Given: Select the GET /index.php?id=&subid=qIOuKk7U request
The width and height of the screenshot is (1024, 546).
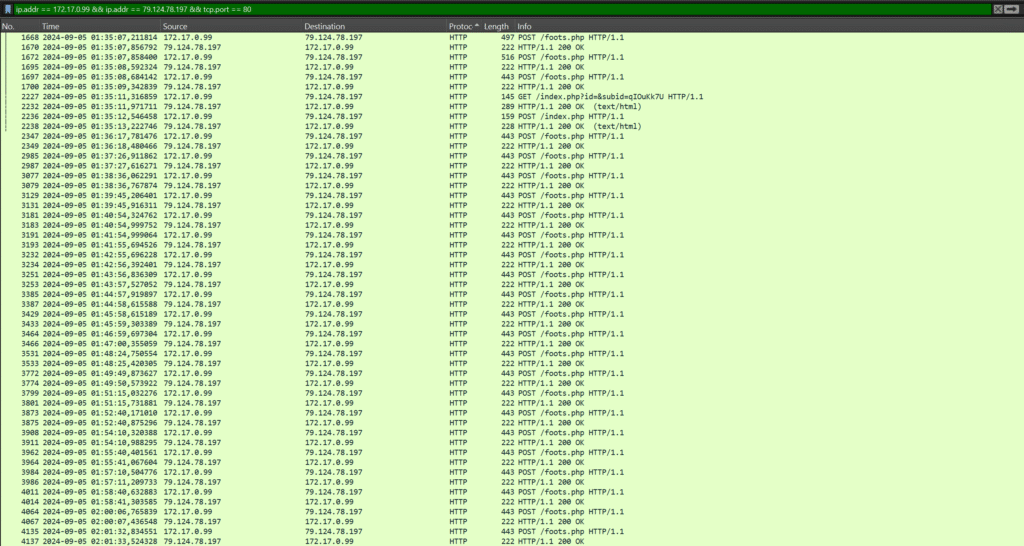Looking at the screenshot, I should pos(512,97).
